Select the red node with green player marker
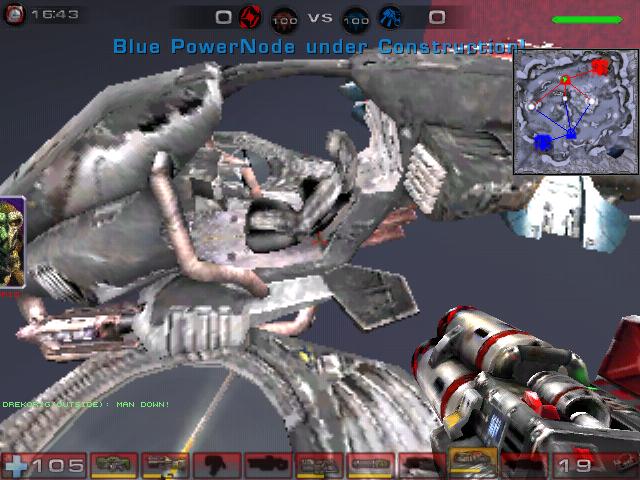This screenshot has width=640, height=480. click(565, 80)
